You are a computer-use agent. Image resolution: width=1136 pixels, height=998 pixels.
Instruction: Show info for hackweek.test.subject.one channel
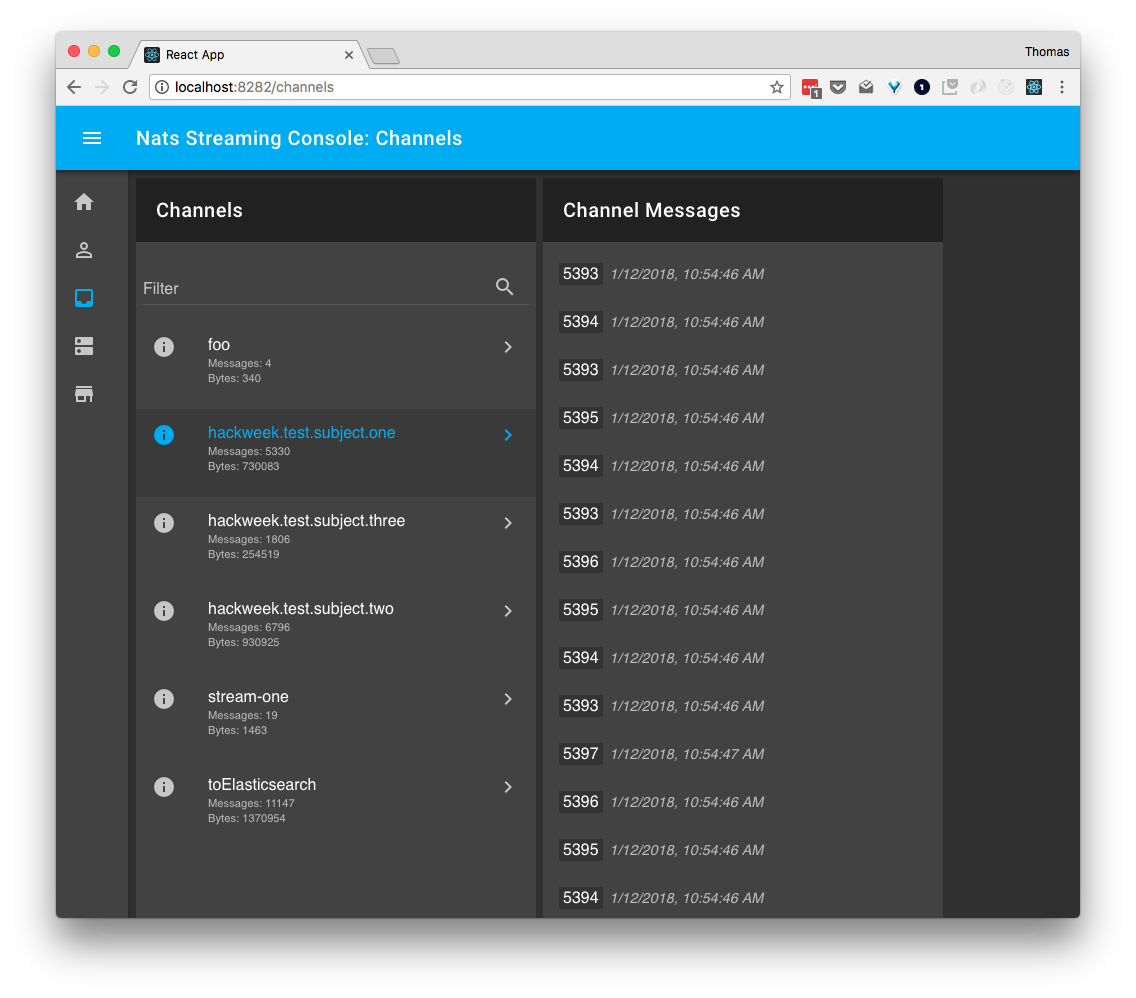click(164, 435)
